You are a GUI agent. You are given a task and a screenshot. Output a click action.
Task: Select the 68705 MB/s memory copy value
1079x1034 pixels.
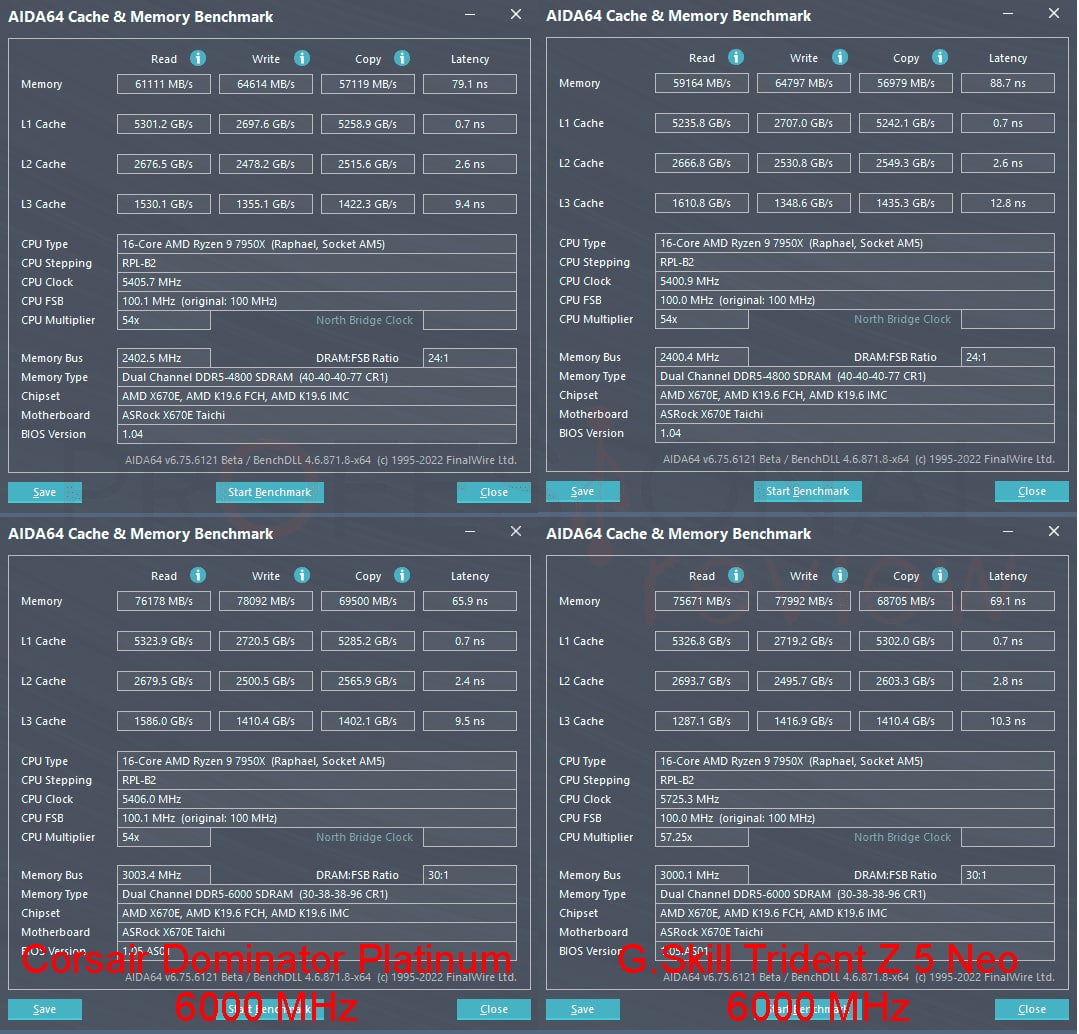pyautogui.click(x=906, y=601)
